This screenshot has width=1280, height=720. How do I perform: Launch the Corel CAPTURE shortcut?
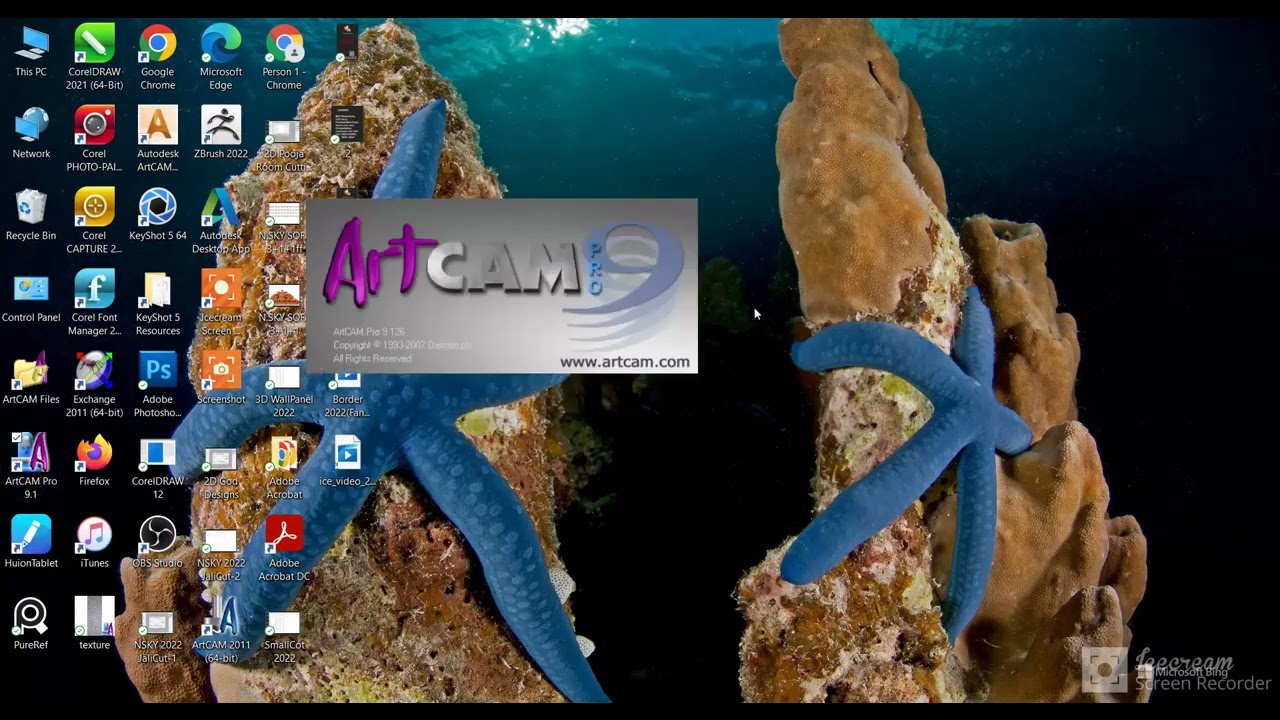pyautogui.click(x=95, y=221)
